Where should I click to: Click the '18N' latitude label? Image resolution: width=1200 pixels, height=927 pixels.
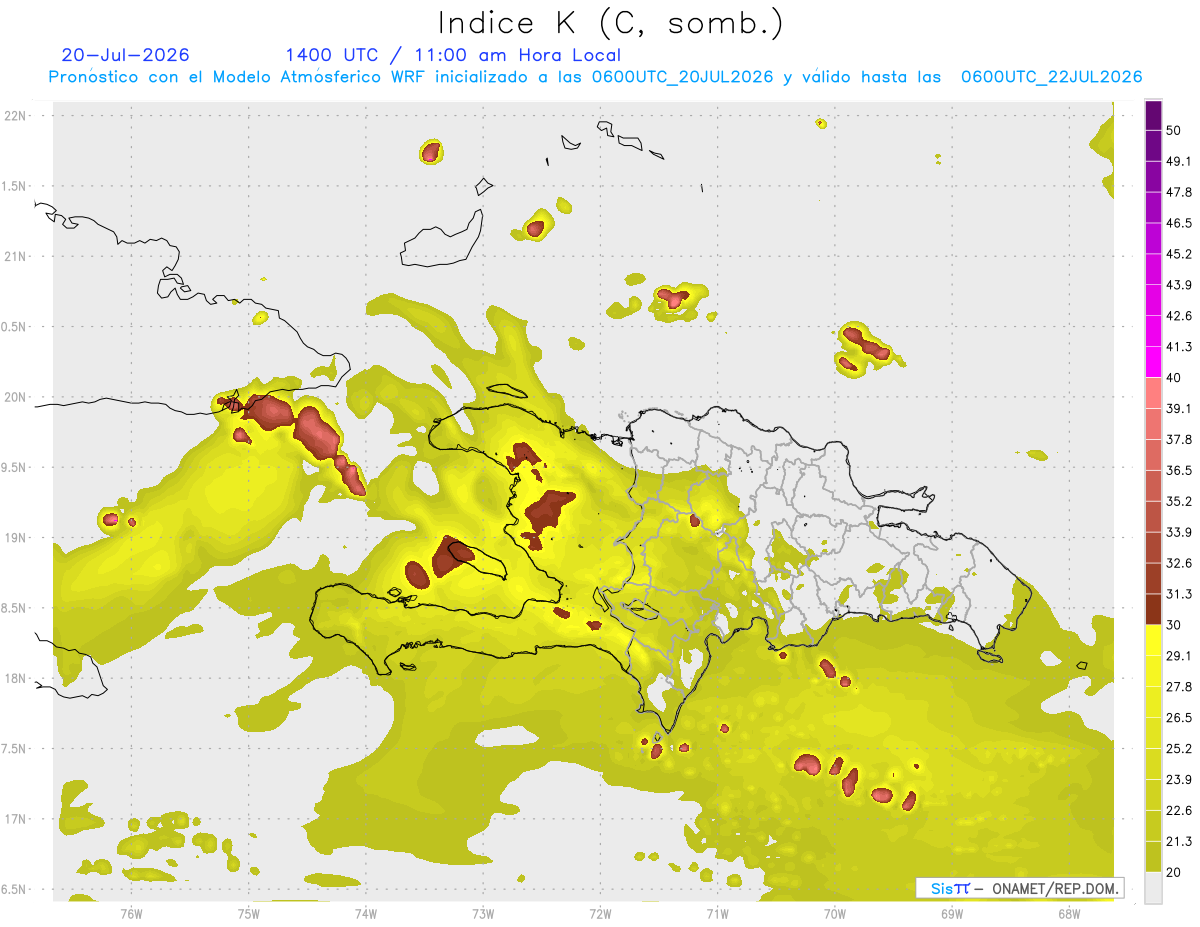coord(17,678)
